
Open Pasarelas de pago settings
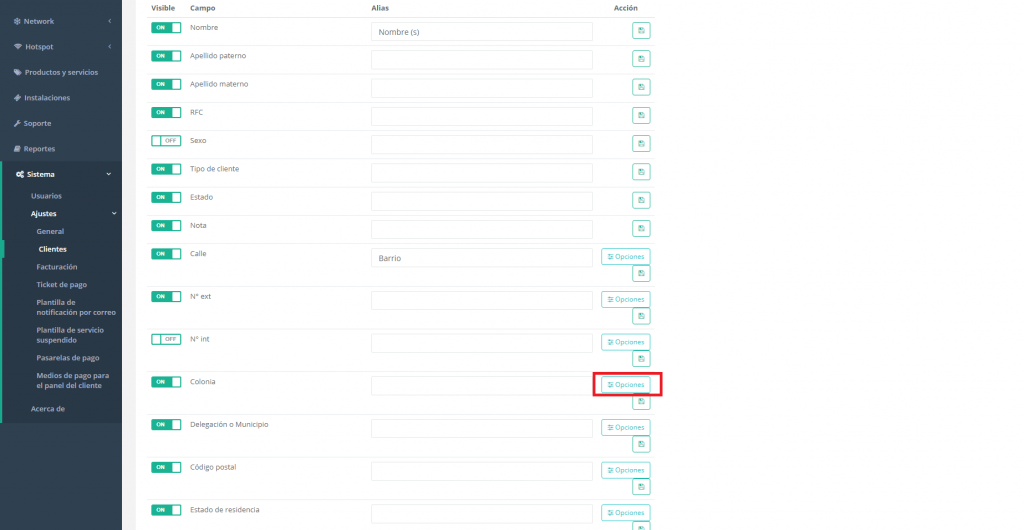click(x=68, y=358)
